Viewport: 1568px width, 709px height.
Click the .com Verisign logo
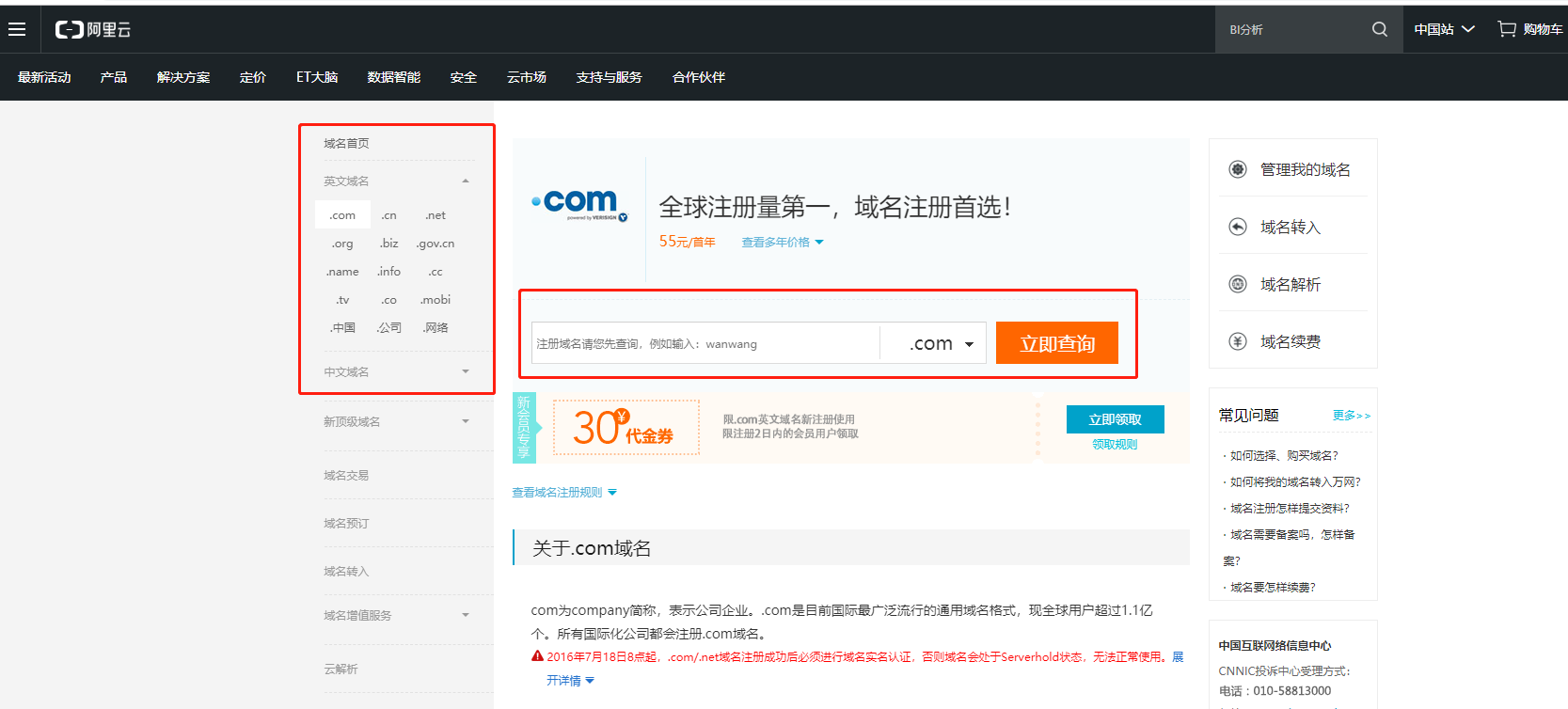pyautogui.click(x=579, y=205)
